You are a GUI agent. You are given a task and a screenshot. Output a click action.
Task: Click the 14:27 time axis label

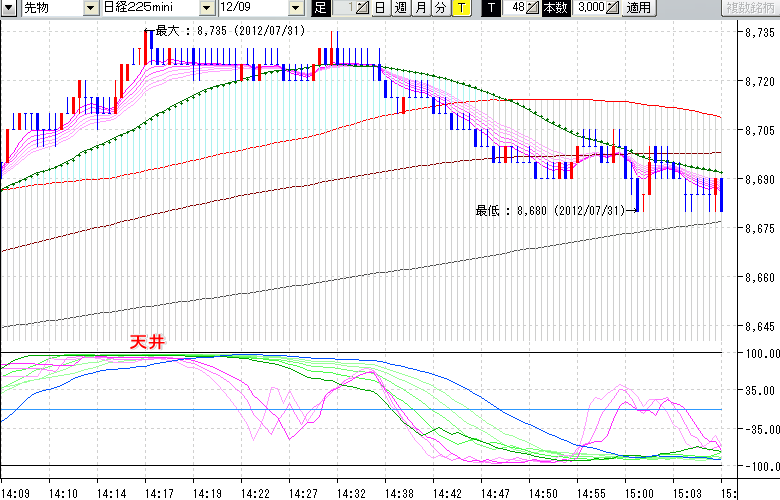[x=303, y=494]
